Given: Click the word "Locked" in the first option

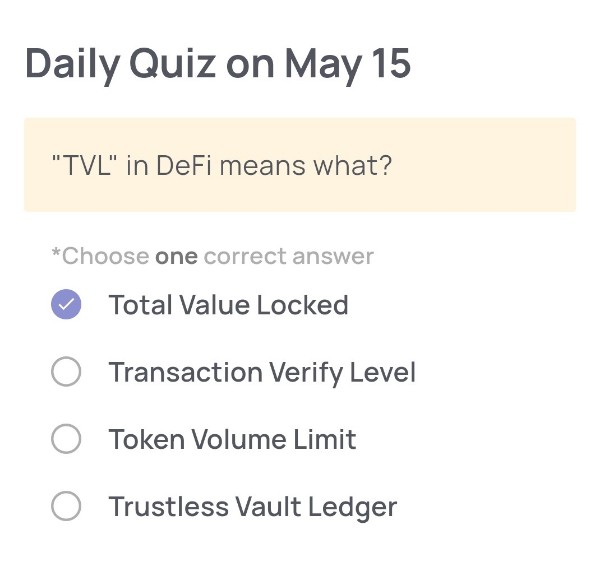Looking at the screenshot, I should coord(302,305).
